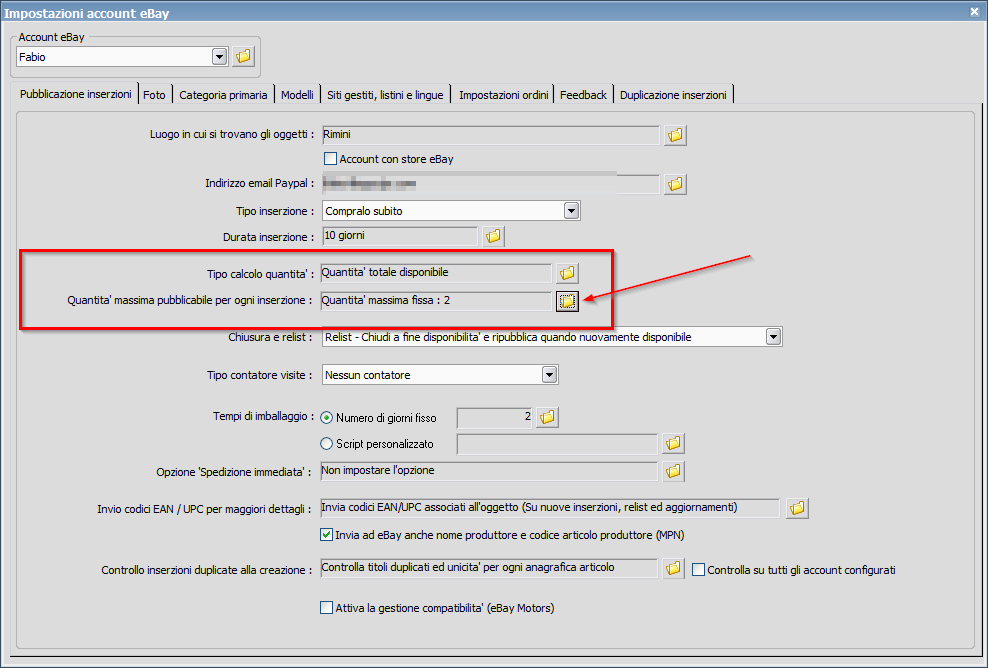Screen dimensions: 988x668
Task: Open Impostazioni ordini tab
Action: [503, 95]
